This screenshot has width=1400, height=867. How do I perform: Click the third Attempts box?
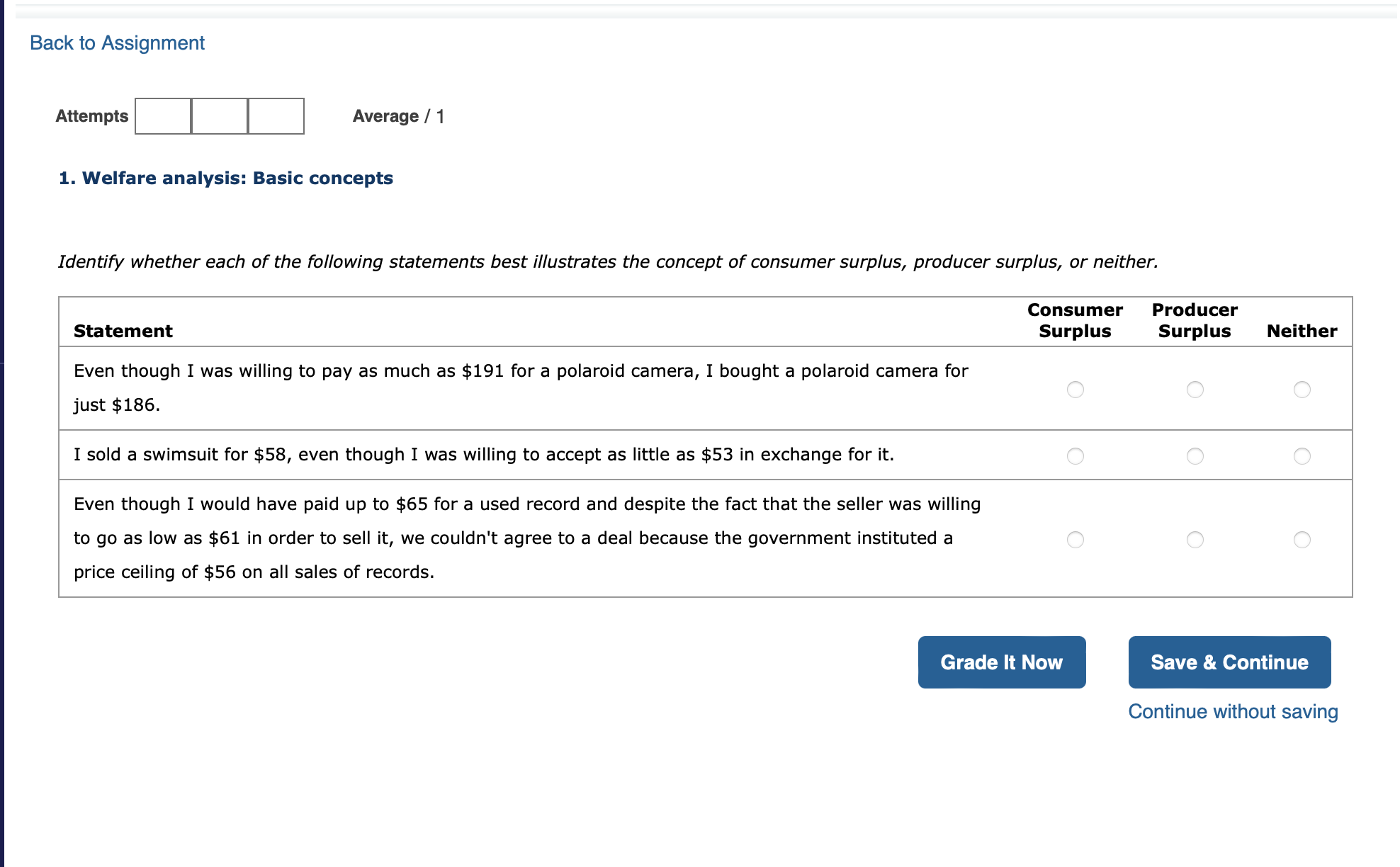(x=276, y=116)
